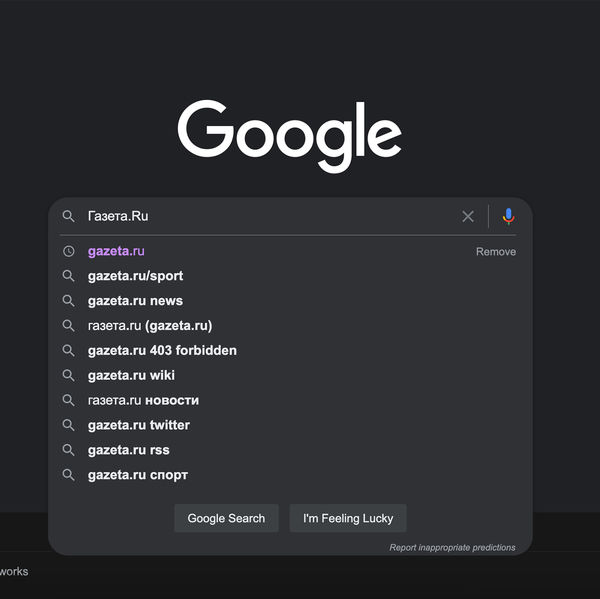Click search icon beside gazeta.ru twitter
The image size is (600, 599).
point(68,425)
